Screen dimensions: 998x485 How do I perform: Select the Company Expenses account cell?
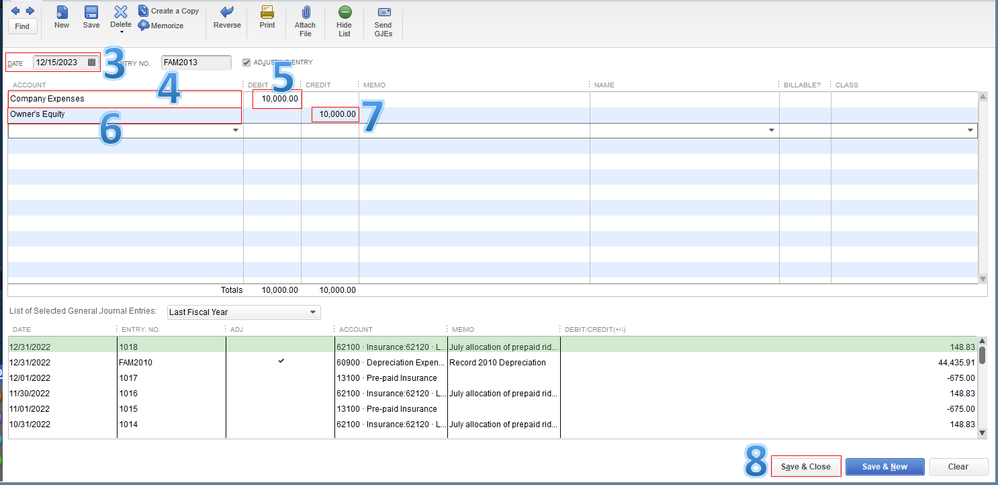coord(125,99)
